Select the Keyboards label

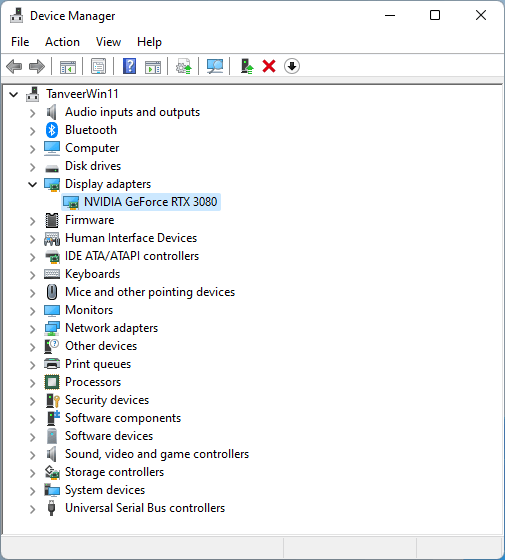[x=92, y=274]
